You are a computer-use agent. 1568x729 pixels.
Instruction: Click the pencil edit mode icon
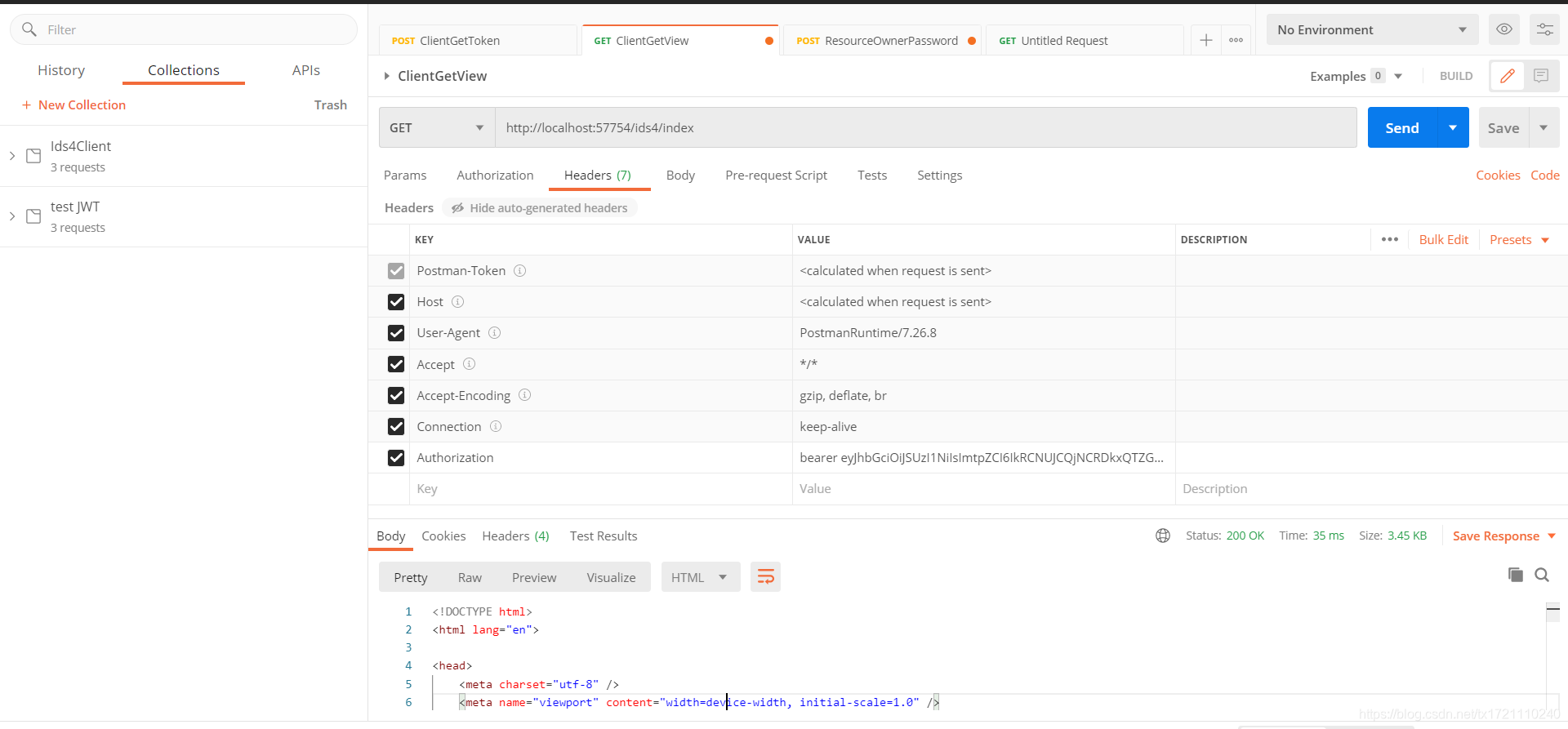(1508, 76)
